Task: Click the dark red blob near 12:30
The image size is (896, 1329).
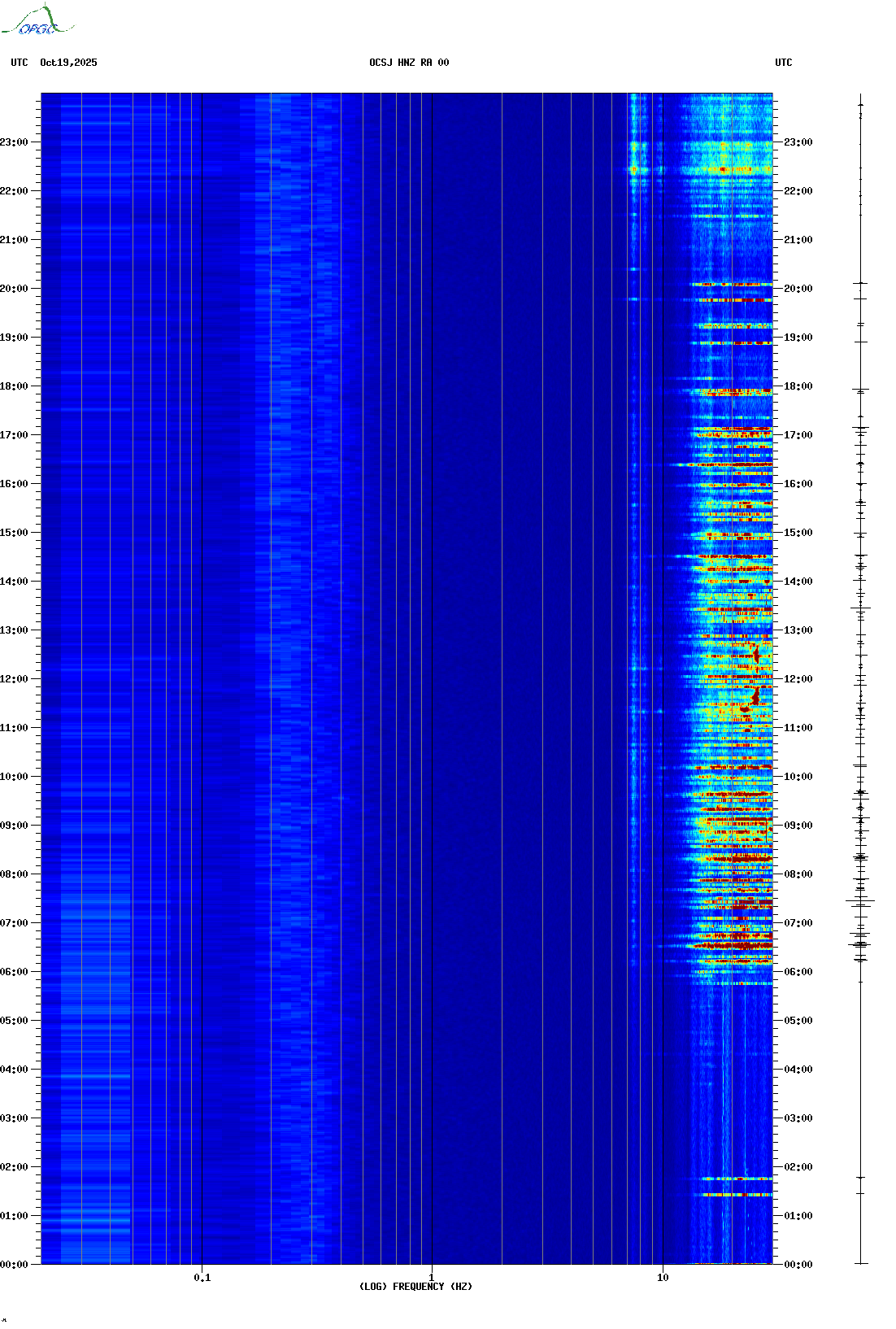Action: [756, 653]
